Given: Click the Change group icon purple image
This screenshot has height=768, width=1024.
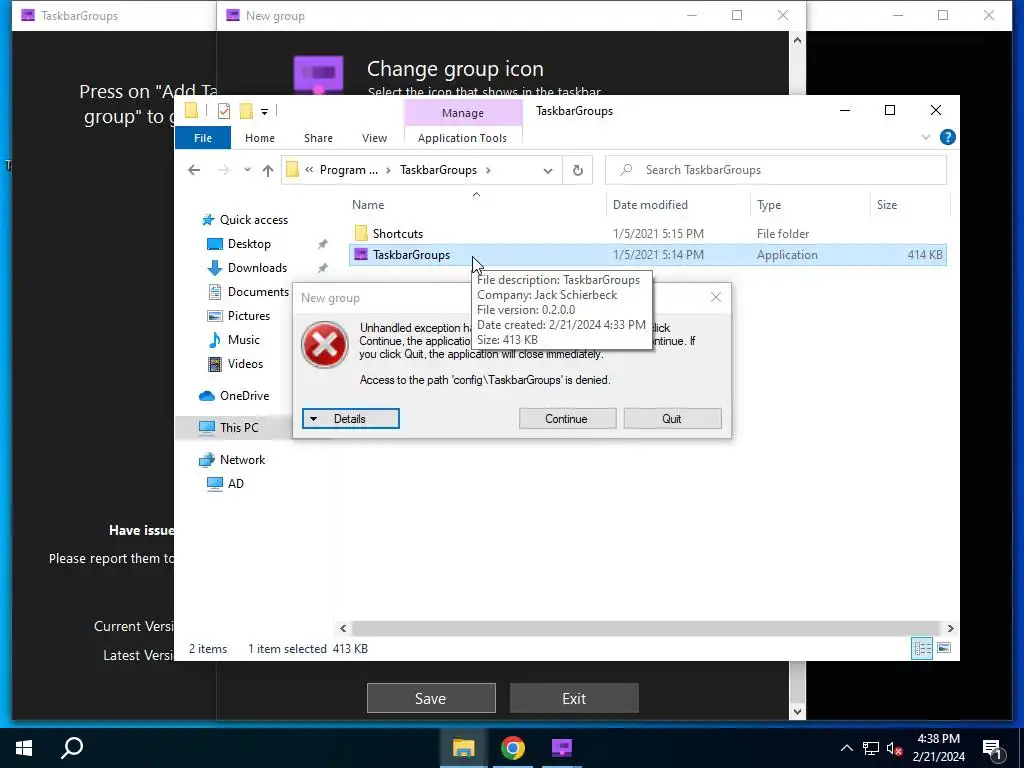Looking at the screenshot, I should [318, 75].
